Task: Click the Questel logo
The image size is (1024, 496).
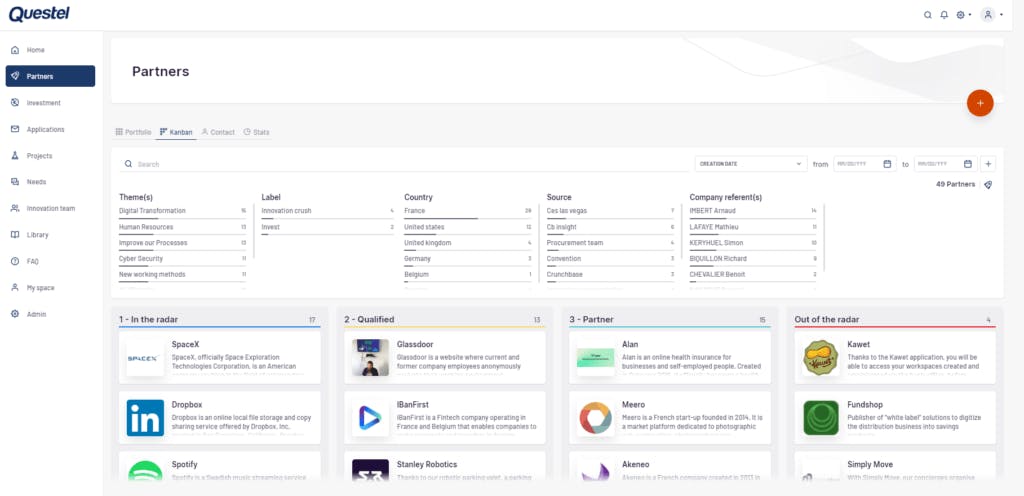Action: pyautogui.click(x=39, y=14)
